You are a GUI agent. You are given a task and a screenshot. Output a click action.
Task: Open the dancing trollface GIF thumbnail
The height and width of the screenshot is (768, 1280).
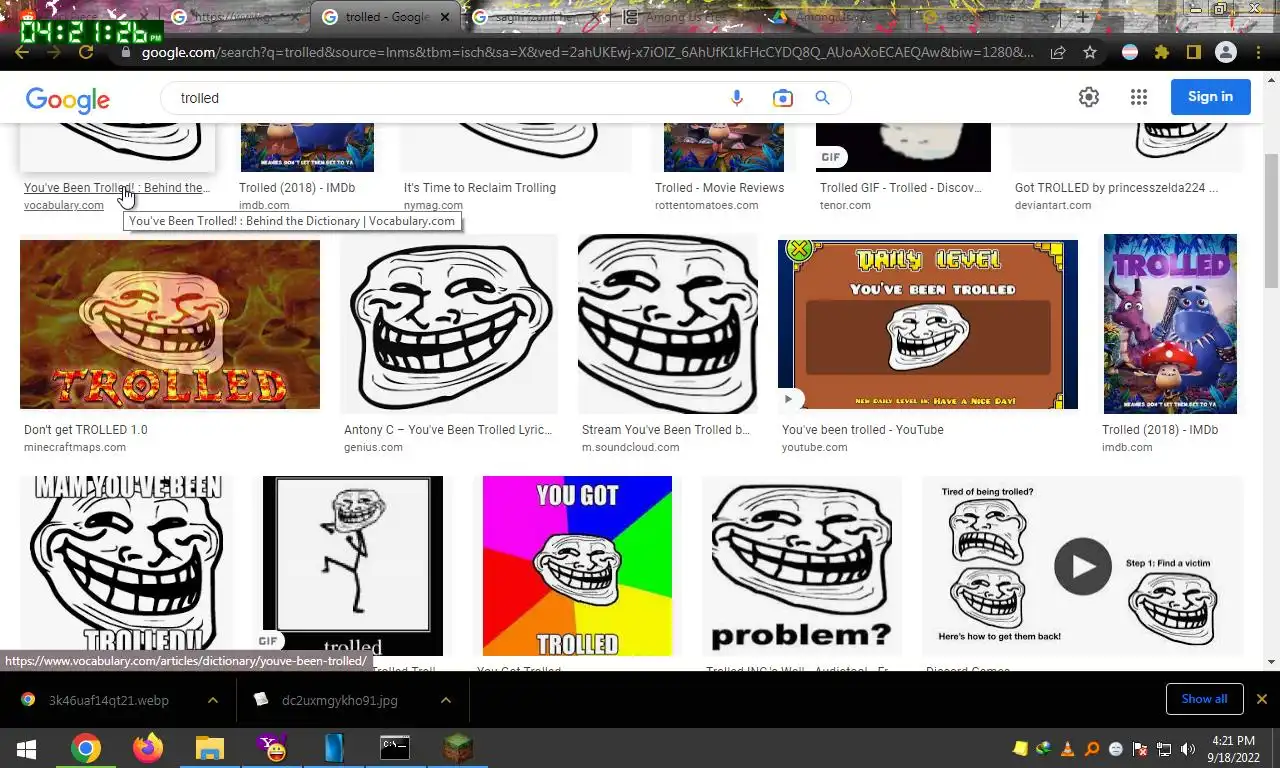[x=353, y=565]
